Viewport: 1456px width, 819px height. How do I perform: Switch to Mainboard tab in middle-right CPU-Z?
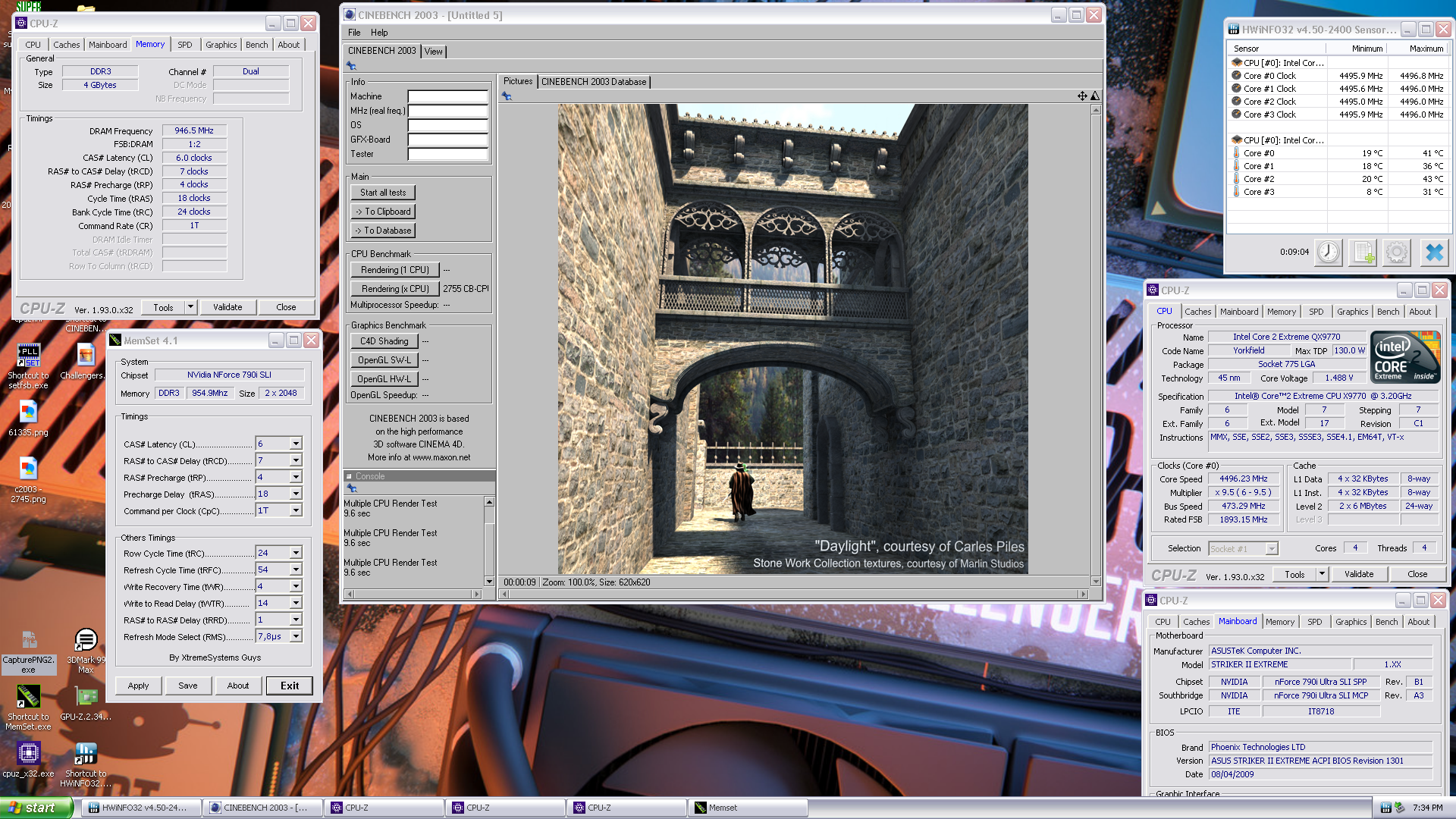pos(1239,312)
